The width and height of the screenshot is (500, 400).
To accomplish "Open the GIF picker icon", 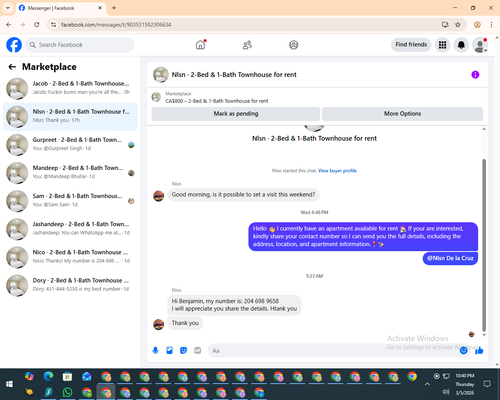I will (x=198, y=350).
